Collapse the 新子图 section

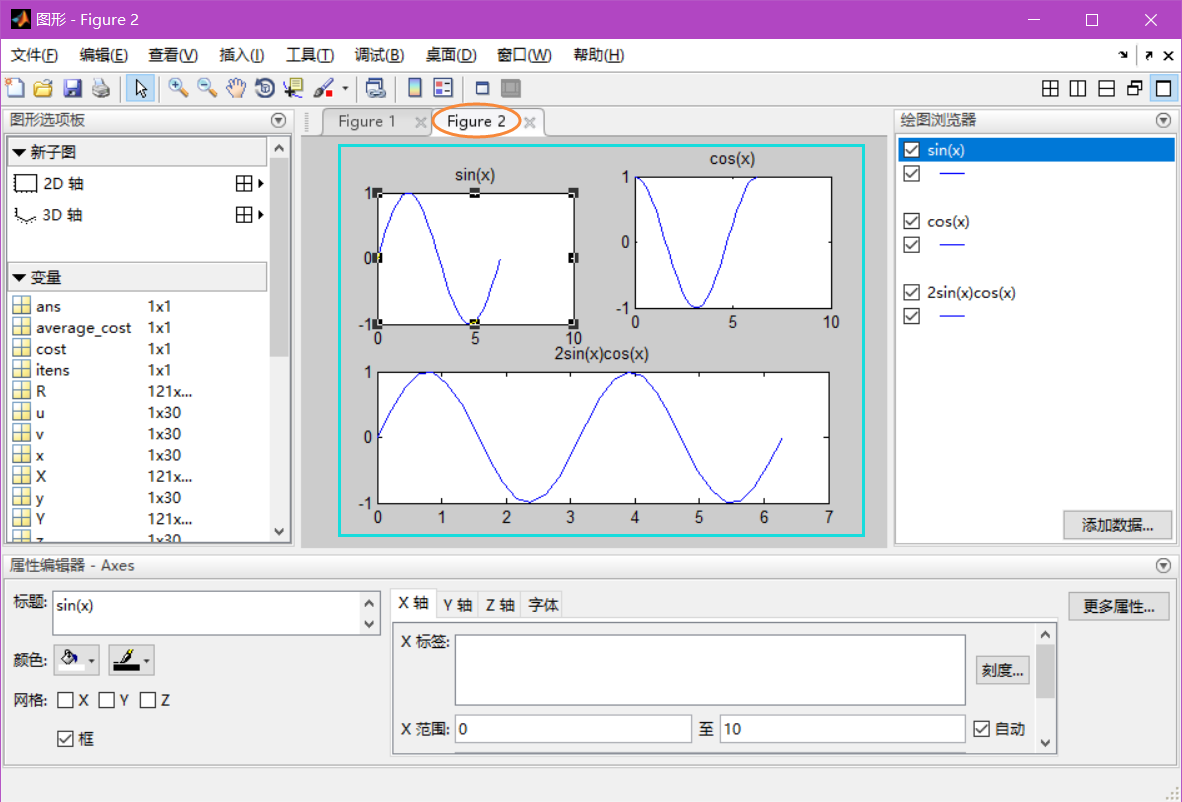[20, 152]
